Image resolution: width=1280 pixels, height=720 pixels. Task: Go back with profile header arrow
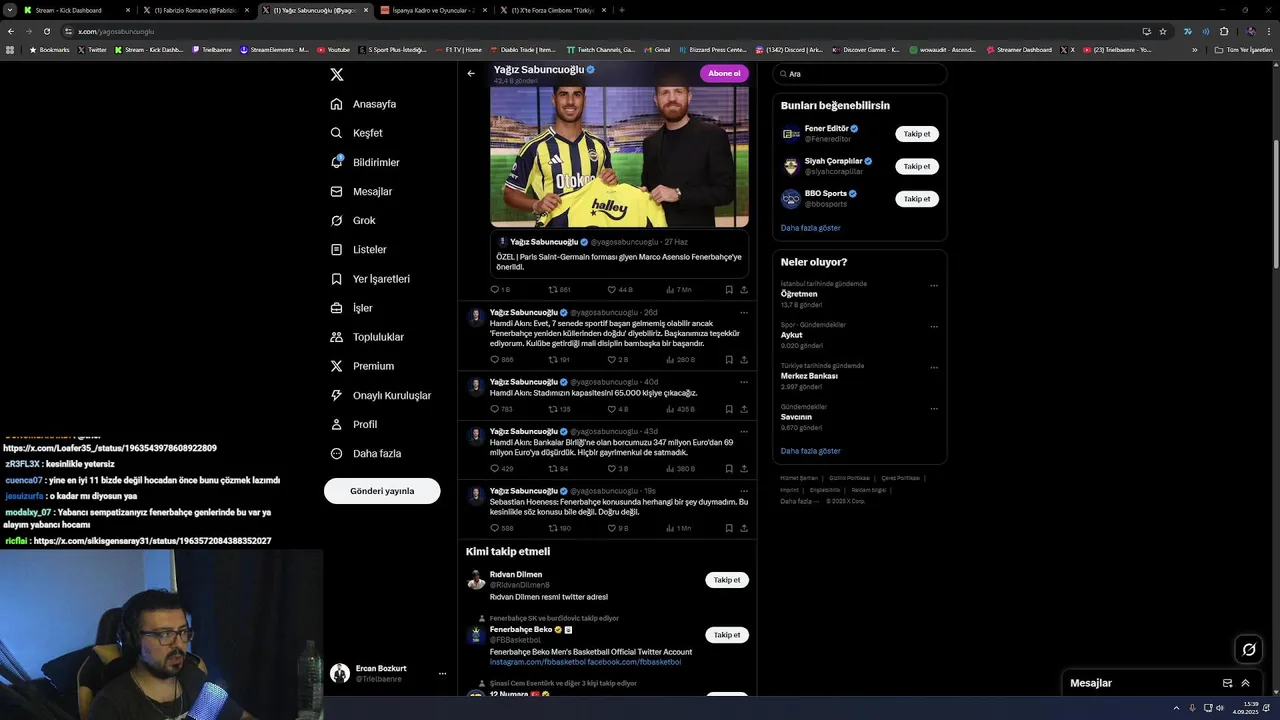coord(471,73)
